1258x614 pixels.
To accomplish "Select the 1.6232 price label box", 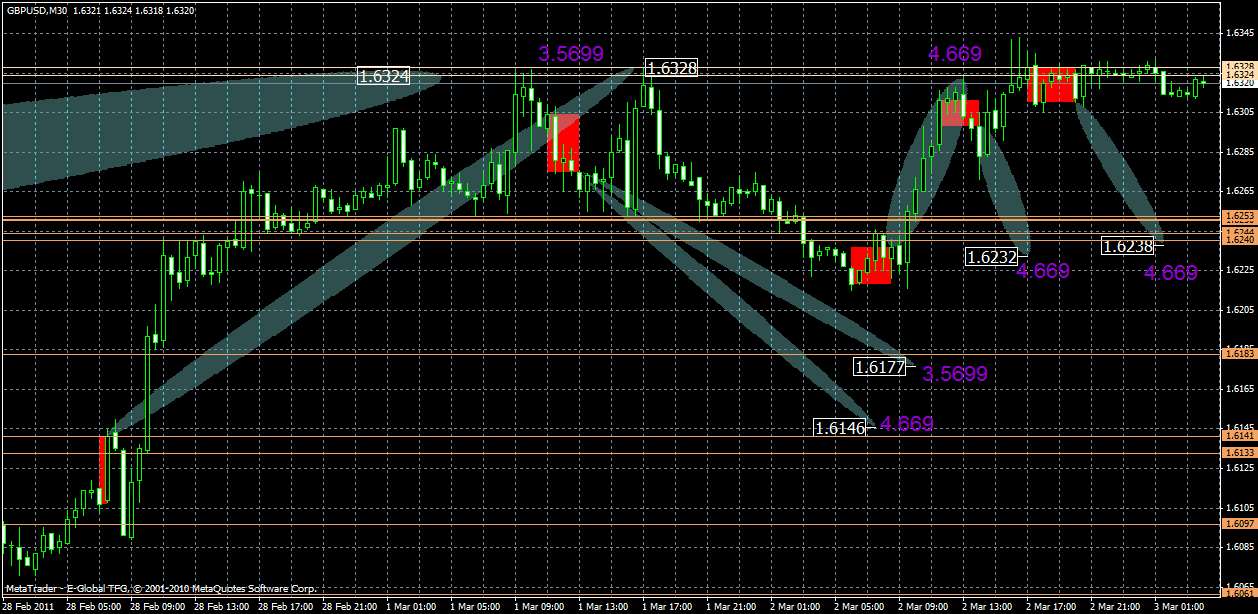I will click(991, 257).
